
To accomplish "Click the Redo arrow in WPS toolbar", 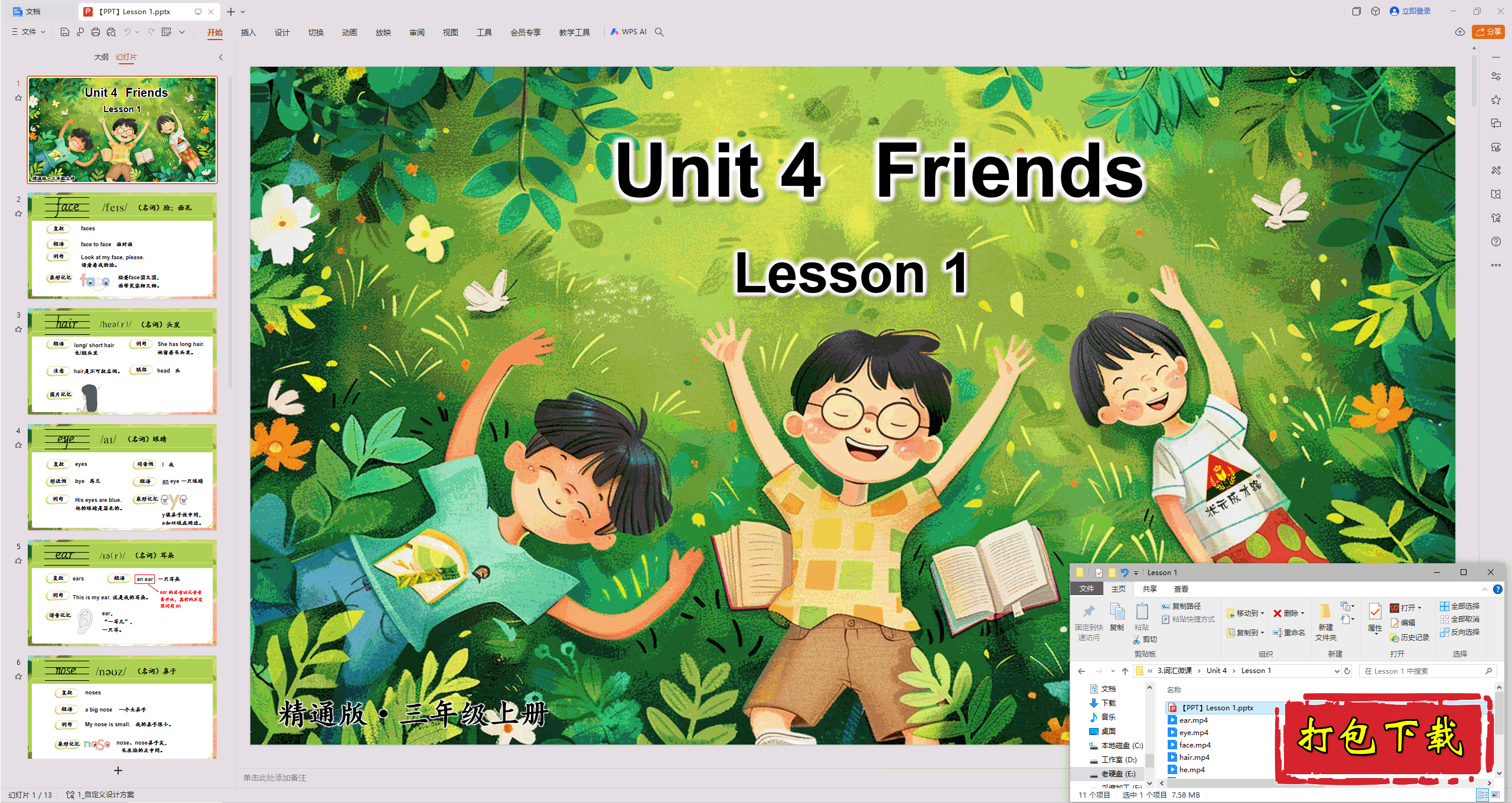I will [151, 32].
